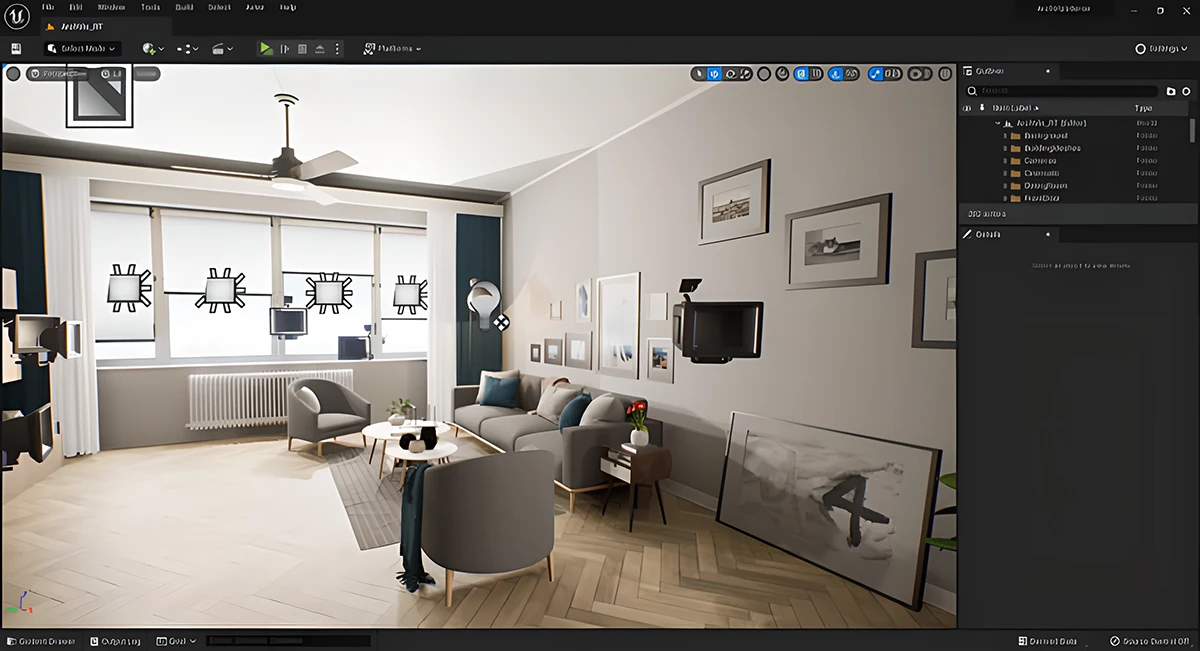Open the play options three-dot menu
The height and width of the screenshot is (651, 1200).
(337, 48)
